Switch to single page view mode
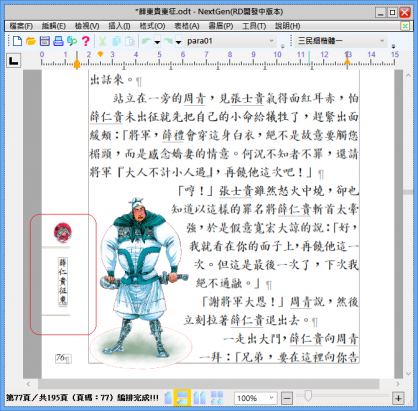 tap(168, 398)
